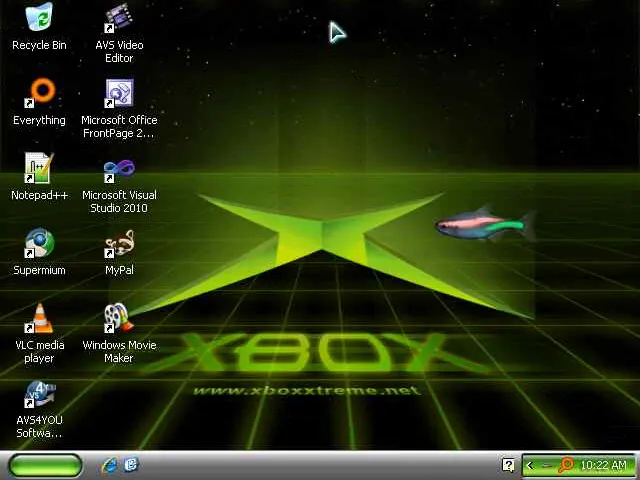The width and height of the screenshot is (640, 480).
Task: Expand hidden tray icons with arrow
Action: 530,465
